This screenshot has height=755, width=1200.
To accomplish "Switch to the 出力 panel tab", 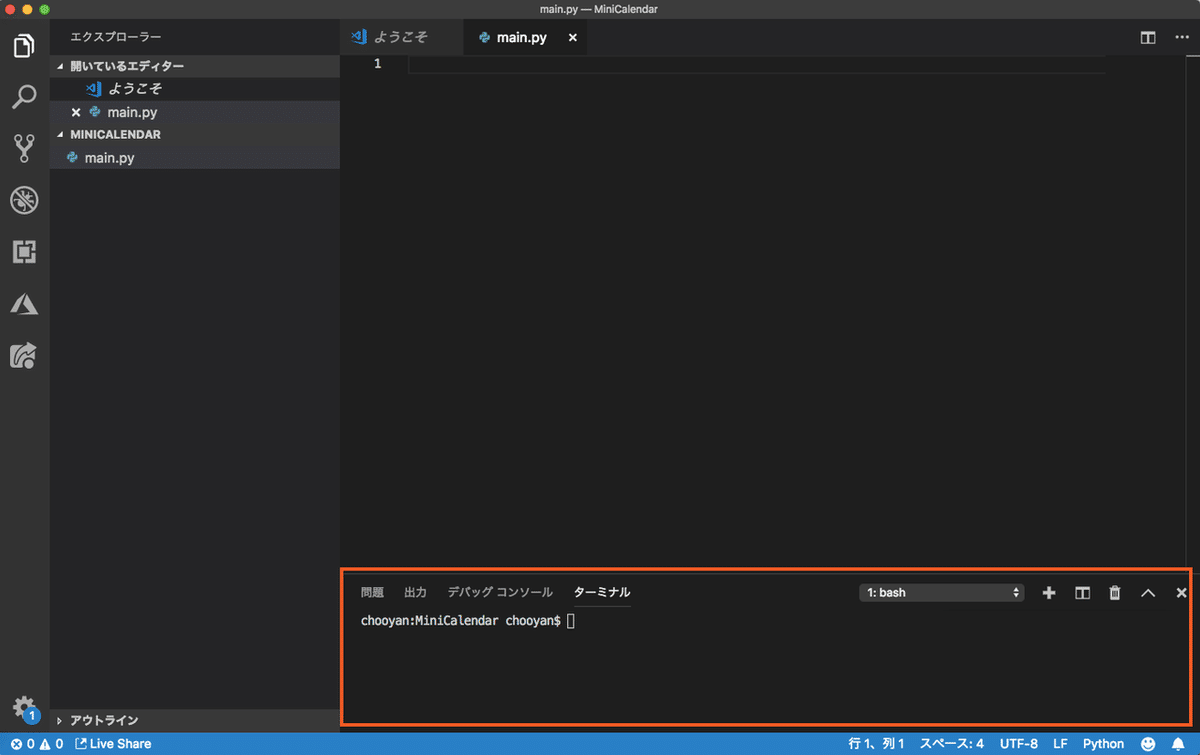I will (x=415, y=592).
